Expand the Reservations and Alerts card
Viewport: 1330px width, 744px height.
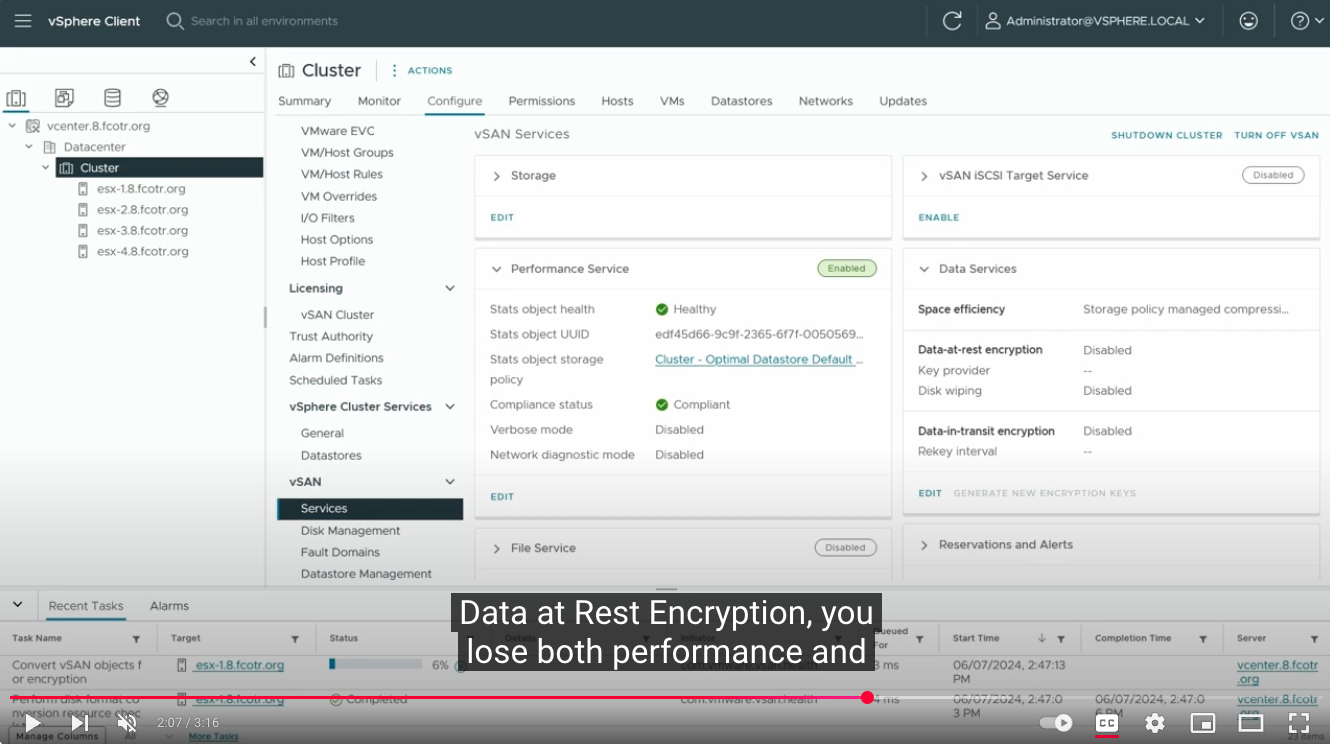(x=924, y=545)
